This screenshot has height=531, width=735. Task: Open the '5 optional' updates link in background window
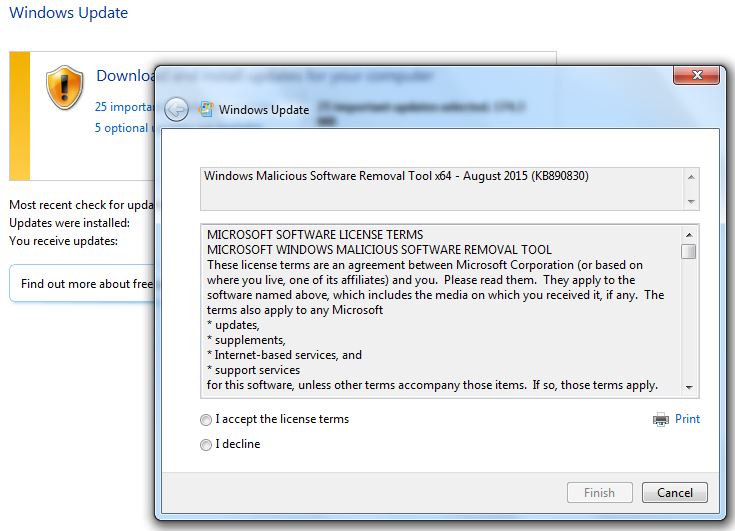[125, 128]
